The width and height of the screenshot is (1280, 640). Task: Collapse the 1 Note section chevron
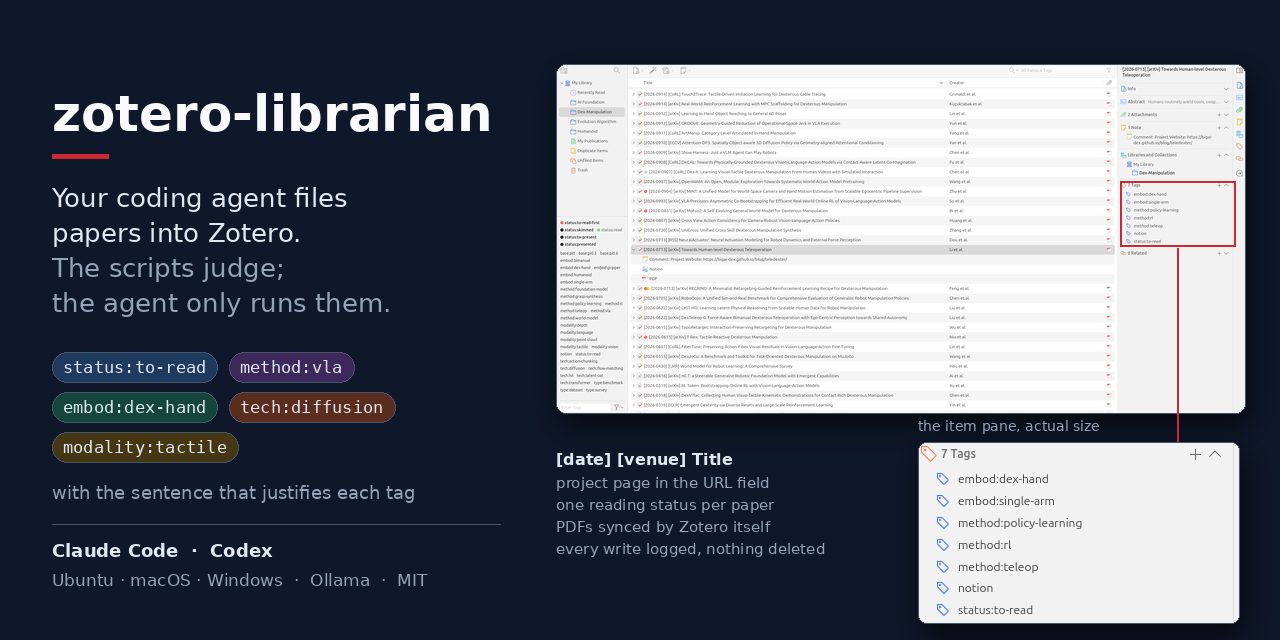1226,127
